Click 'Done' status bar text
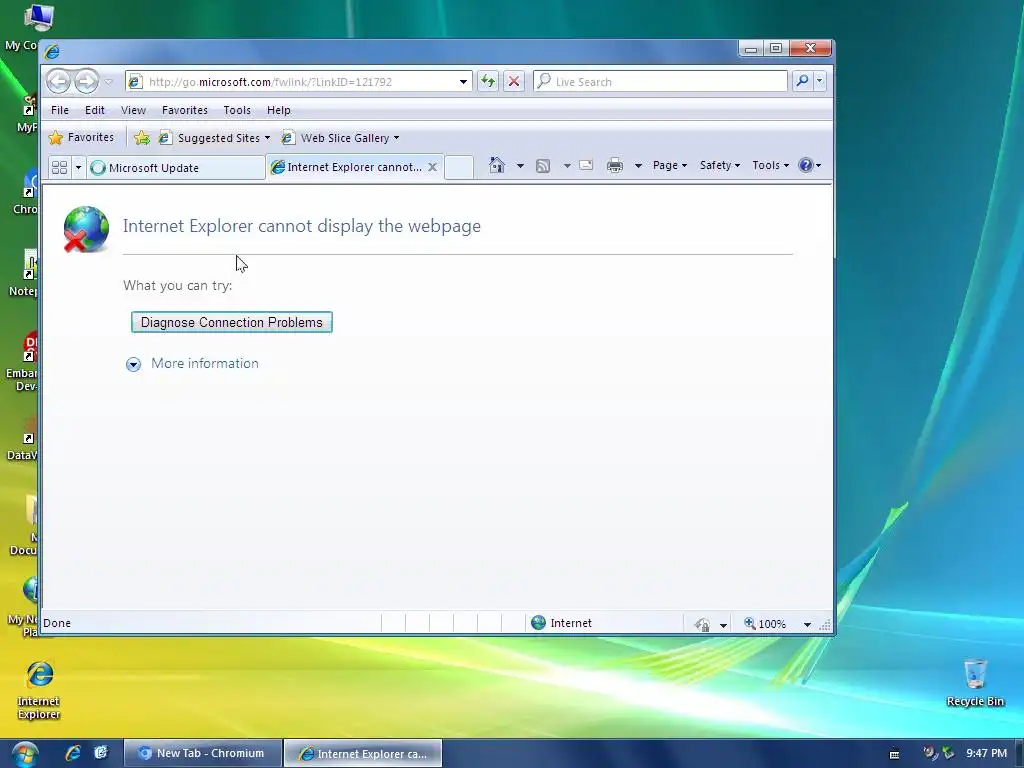This screenshot has height=768, width=1024. point(57,623)
